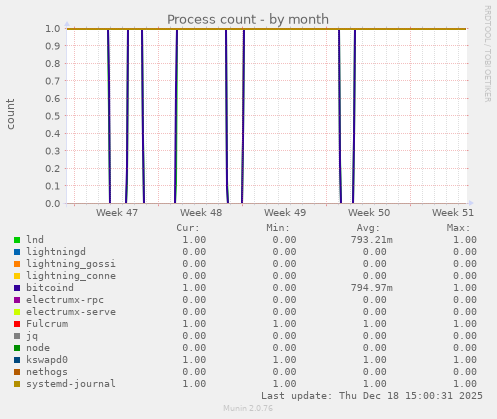497x419 pixels.
Task: Click the 'kswapd0' legend label
Action: tap(47, 360)
